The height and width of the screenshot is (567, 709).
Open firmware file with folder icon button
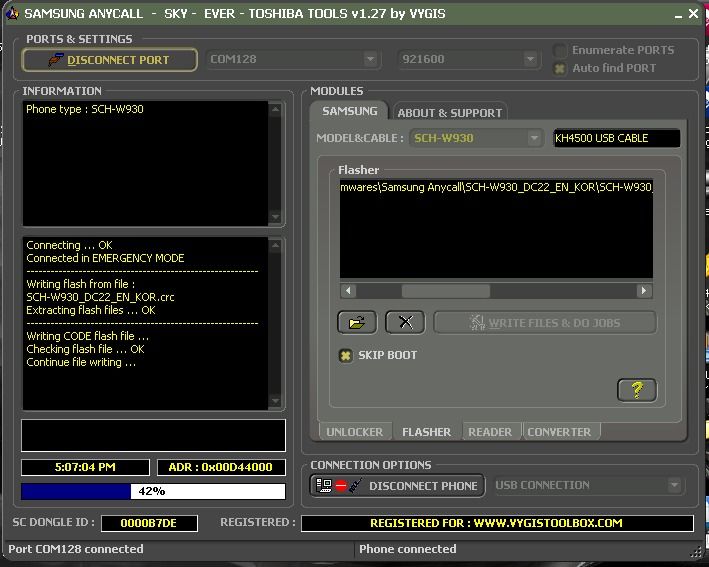pos(357,322)
